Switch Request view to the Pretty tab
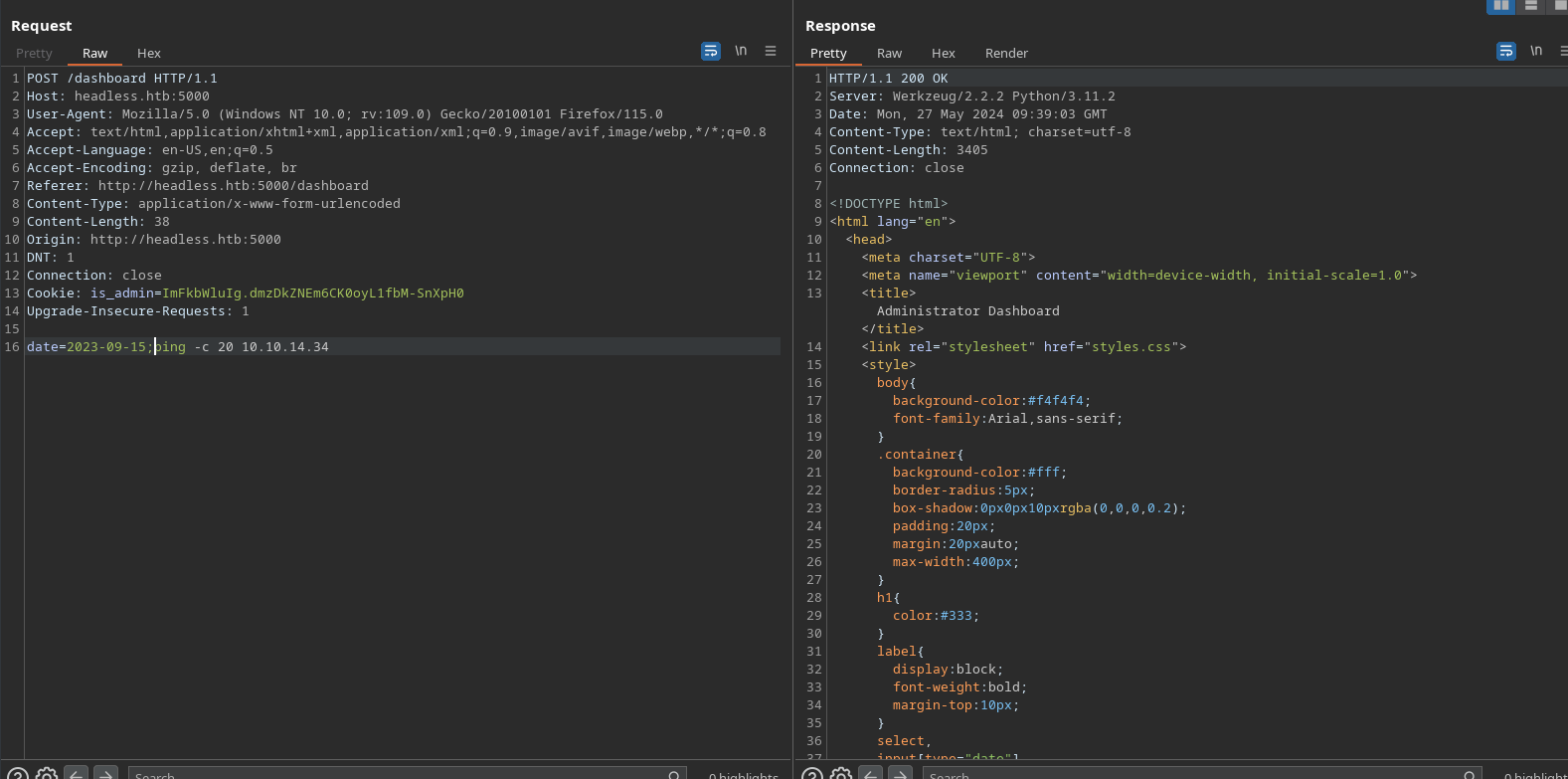 coord(34,54)
